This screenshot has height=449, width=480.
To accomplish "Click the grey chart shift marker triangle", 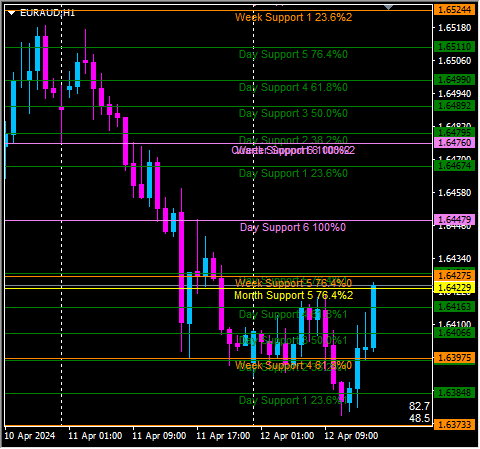I will (388, 7).
